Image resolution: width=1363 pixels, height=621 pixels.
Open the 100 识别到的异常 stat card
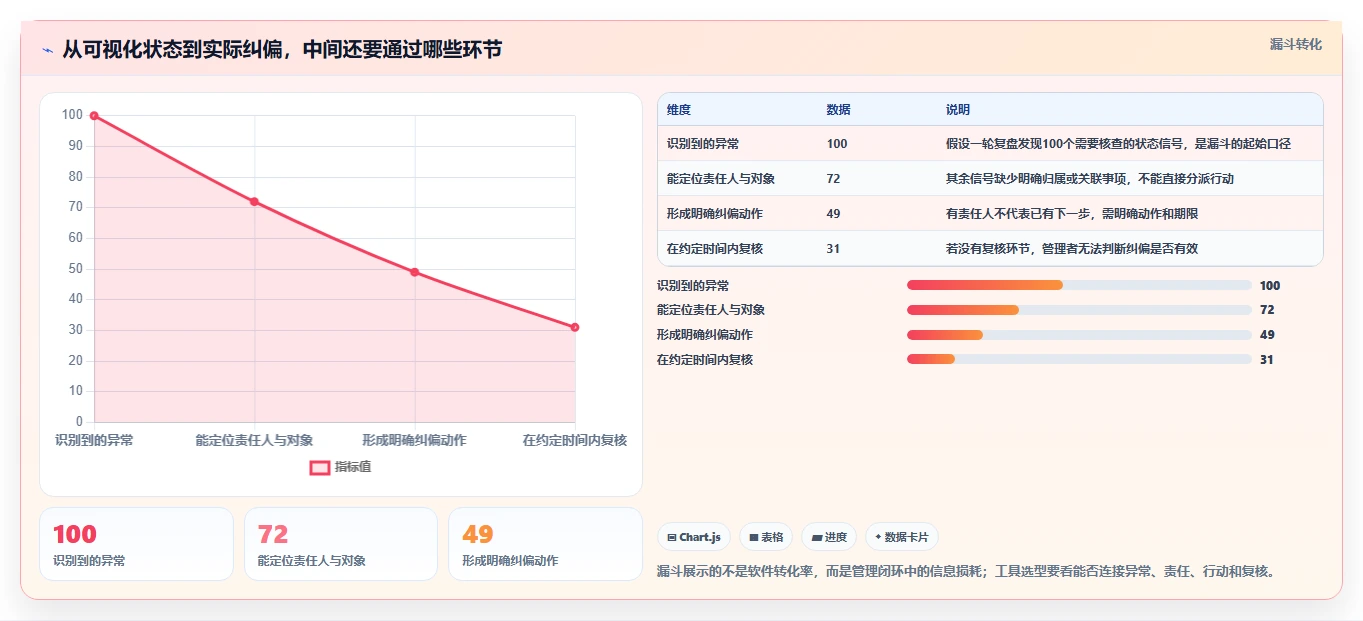(136, 544)
